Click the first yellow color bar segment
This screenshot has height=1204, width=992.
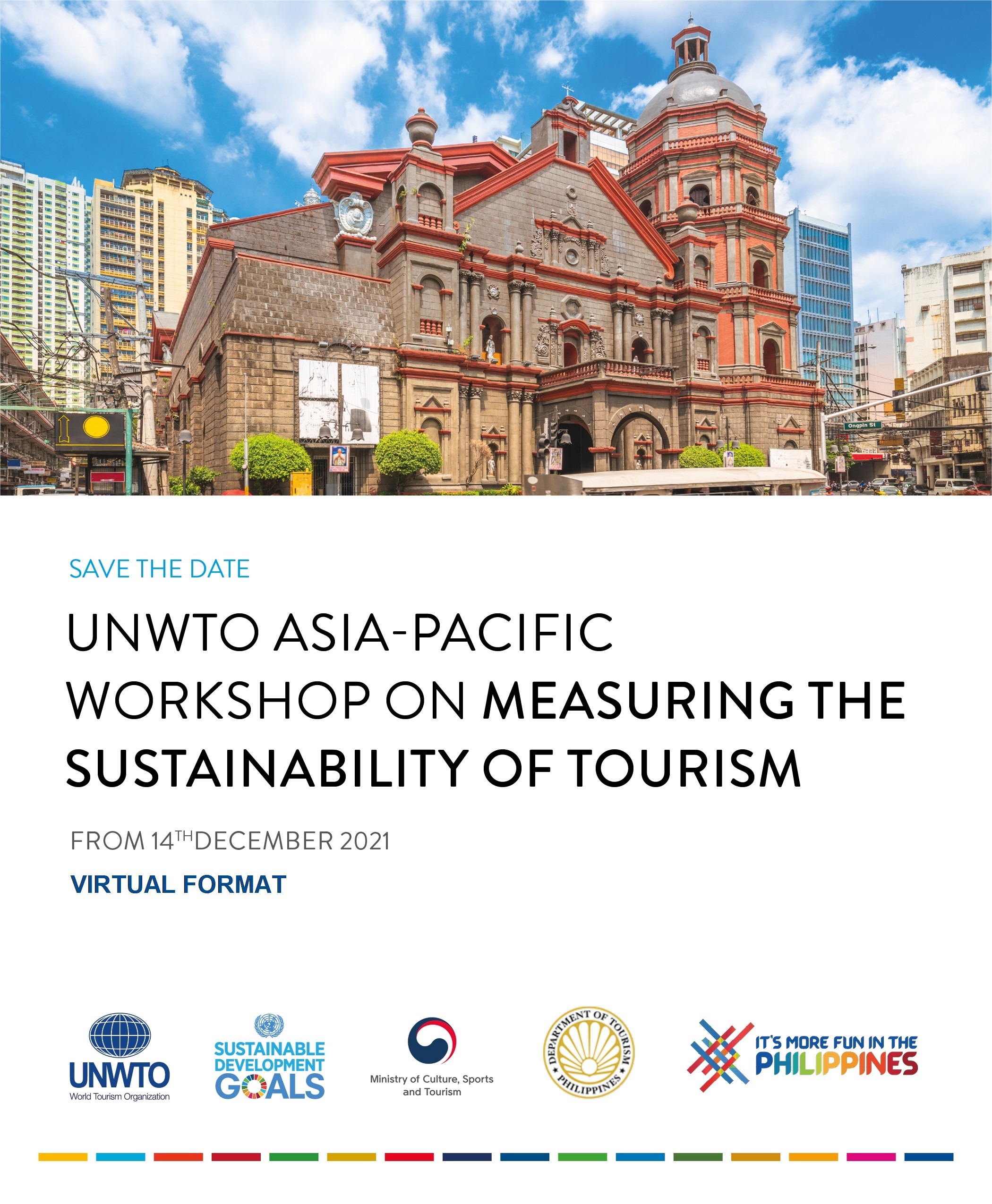coord(63,1157)
